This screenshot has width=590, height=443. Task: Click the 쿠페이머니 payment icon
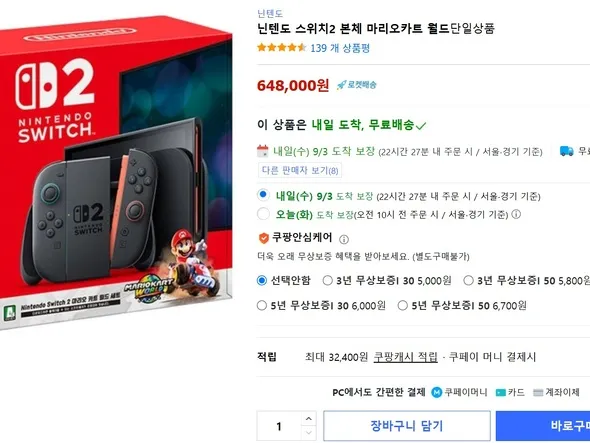436,393
